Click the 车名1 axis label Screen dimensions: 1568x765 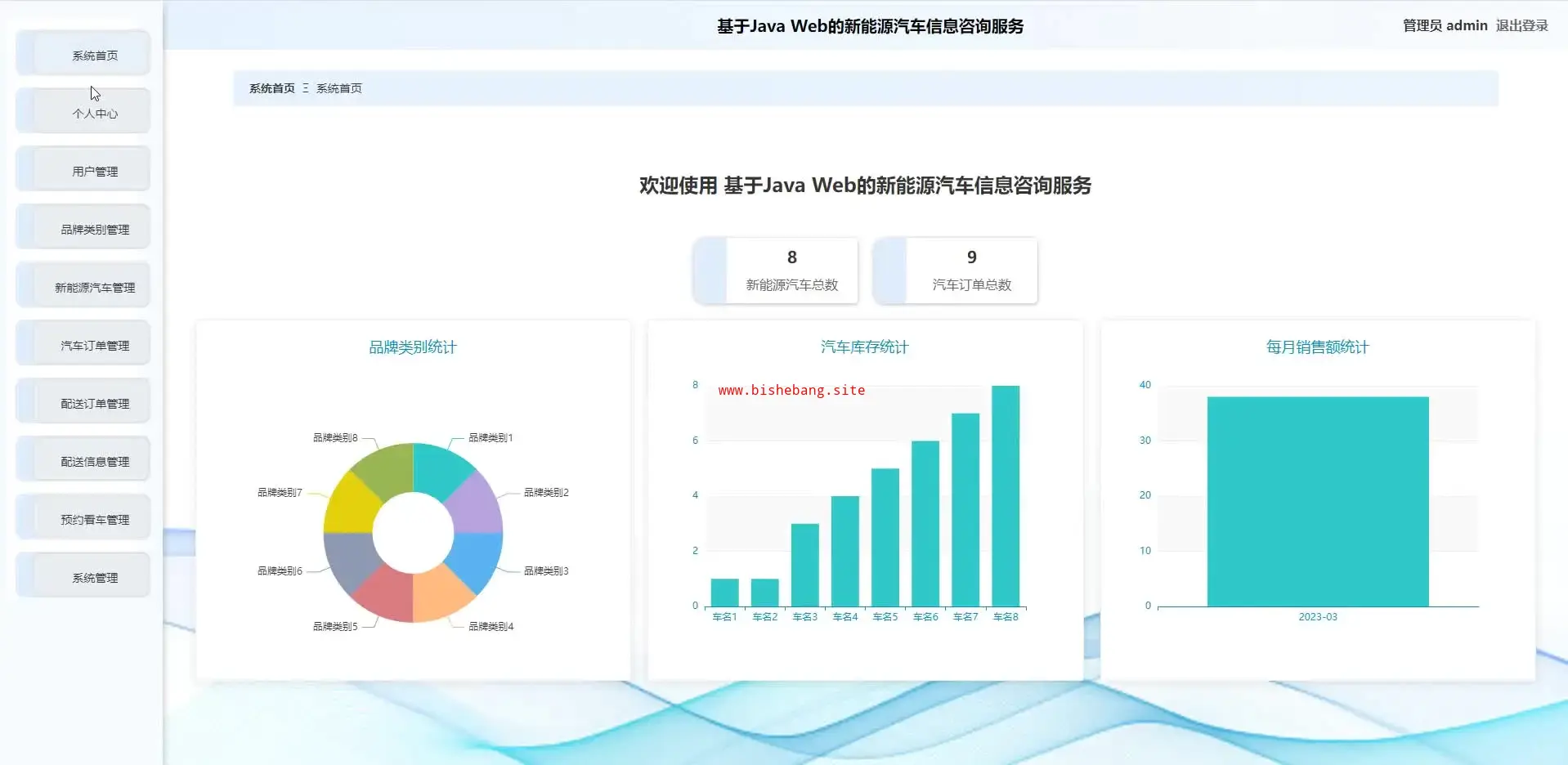(x=724, y=617)
